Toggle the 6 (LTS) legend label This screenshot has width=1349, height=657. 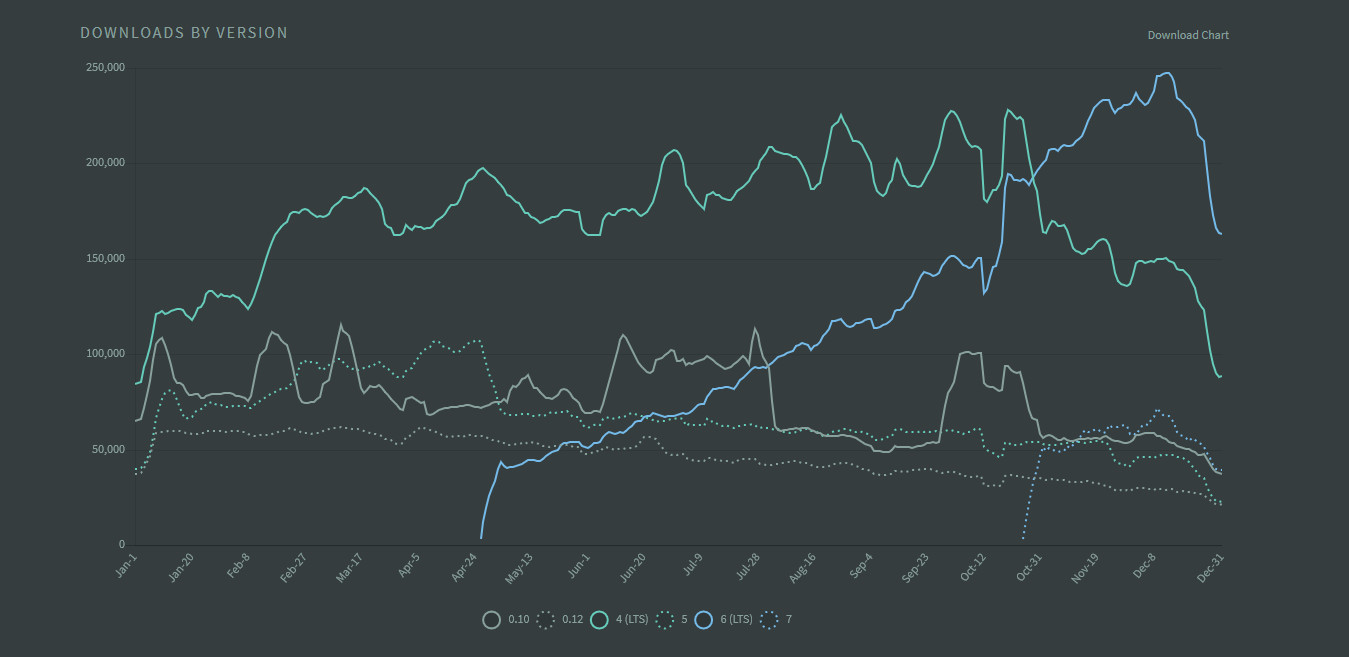click(734, 620)
